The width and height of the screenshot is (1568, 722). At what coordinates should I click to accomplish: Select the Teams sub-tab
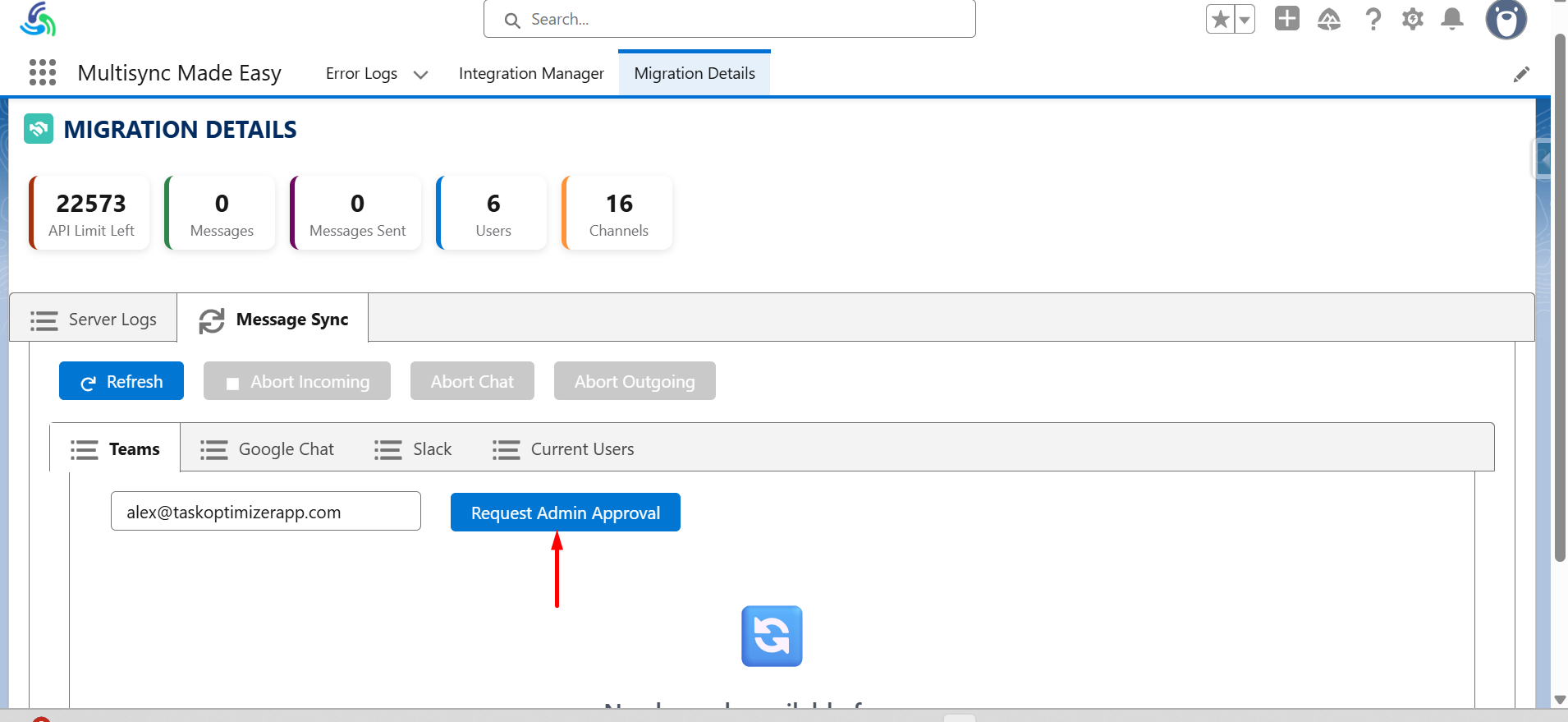pos(115,448)
